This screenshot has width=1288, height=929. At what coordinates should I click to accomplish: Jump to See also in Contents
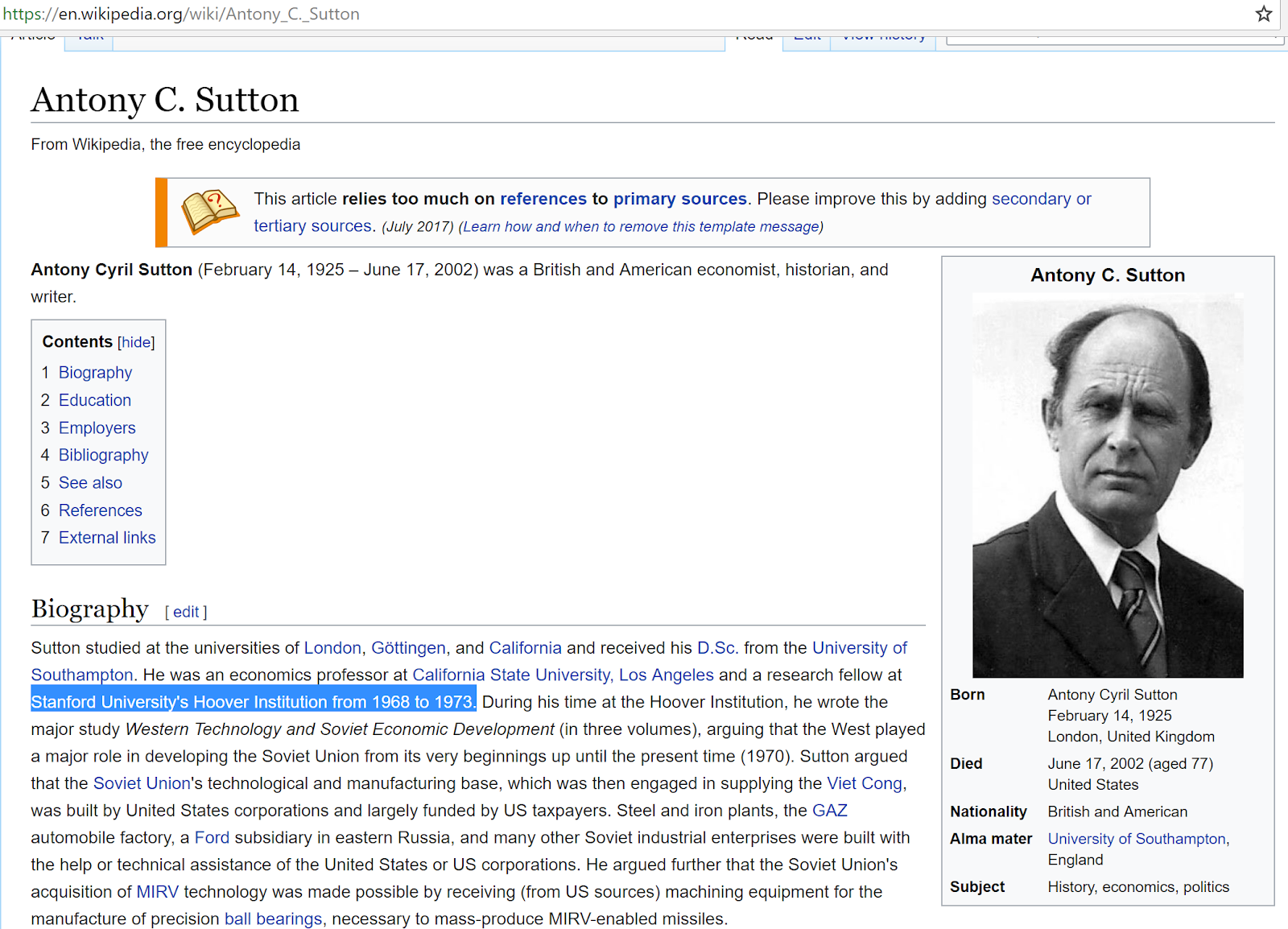point(90,483)
